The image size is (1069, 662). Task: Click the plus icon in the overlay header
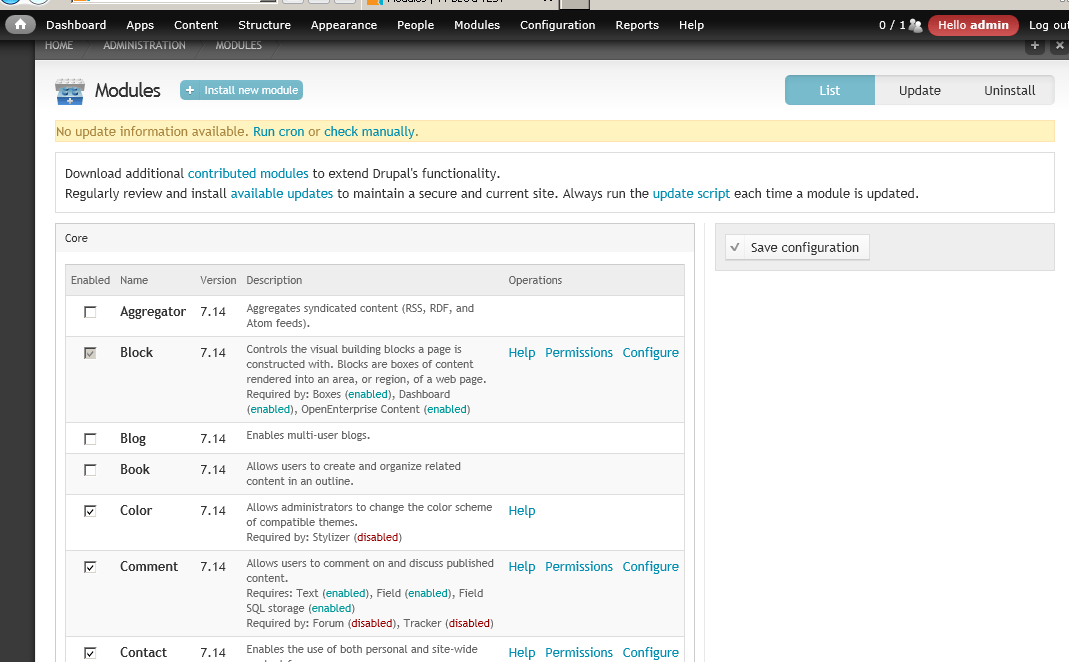(1035, 46)
